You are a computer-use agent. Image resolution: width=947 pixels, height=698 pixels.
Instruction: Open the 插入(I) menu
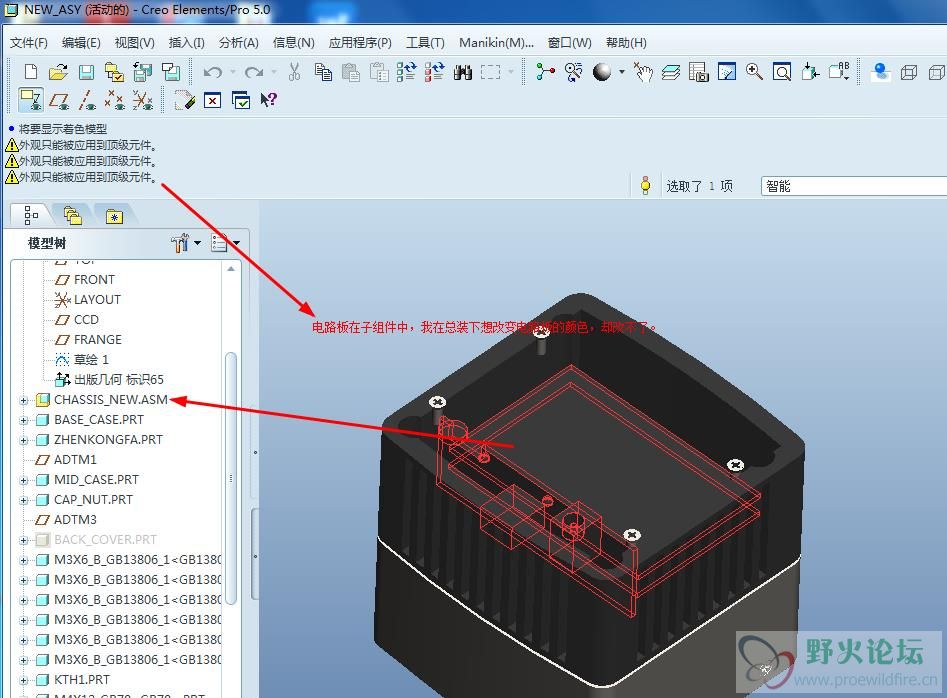click(x=186, y=43)
